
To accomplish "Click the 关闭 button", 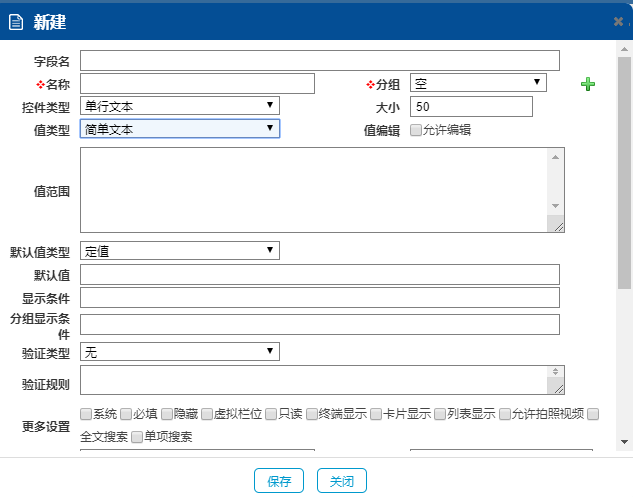I will pos(342,481).
